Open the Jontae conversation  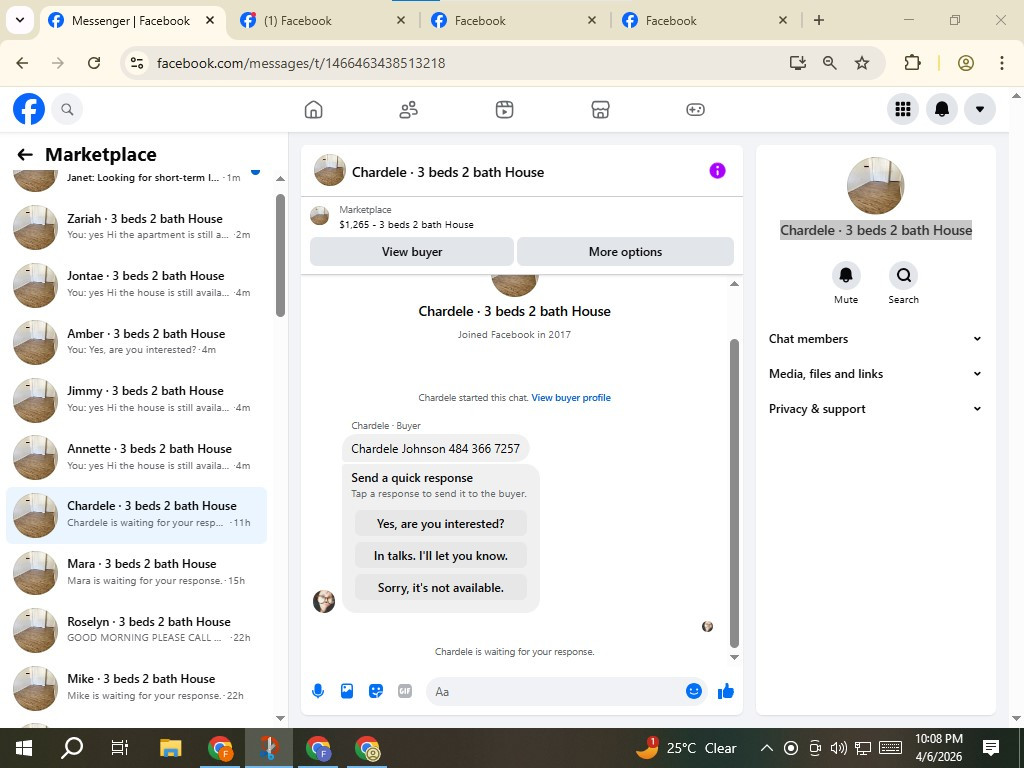click(136, 284)
